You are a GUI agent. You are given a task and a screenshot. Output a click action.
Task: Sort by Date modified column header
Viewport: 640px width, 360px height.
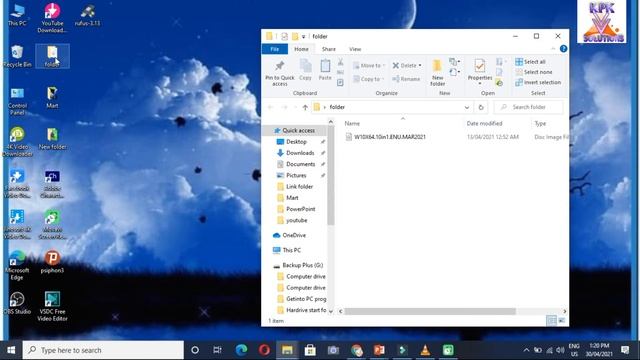pyautogui.click(x=484, y=123)
